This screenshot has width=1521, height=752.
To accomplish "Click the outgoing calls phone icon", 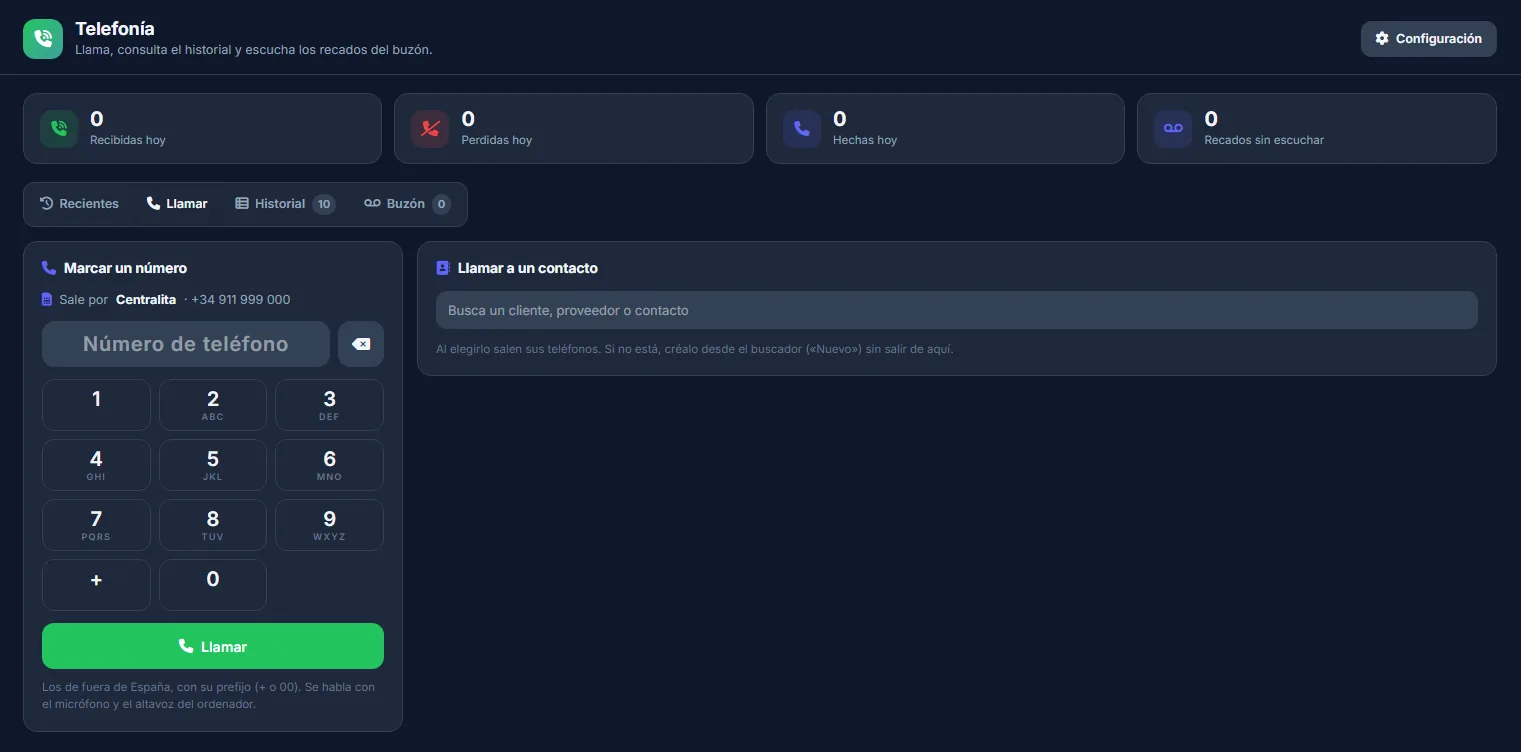I will [802, 129].
